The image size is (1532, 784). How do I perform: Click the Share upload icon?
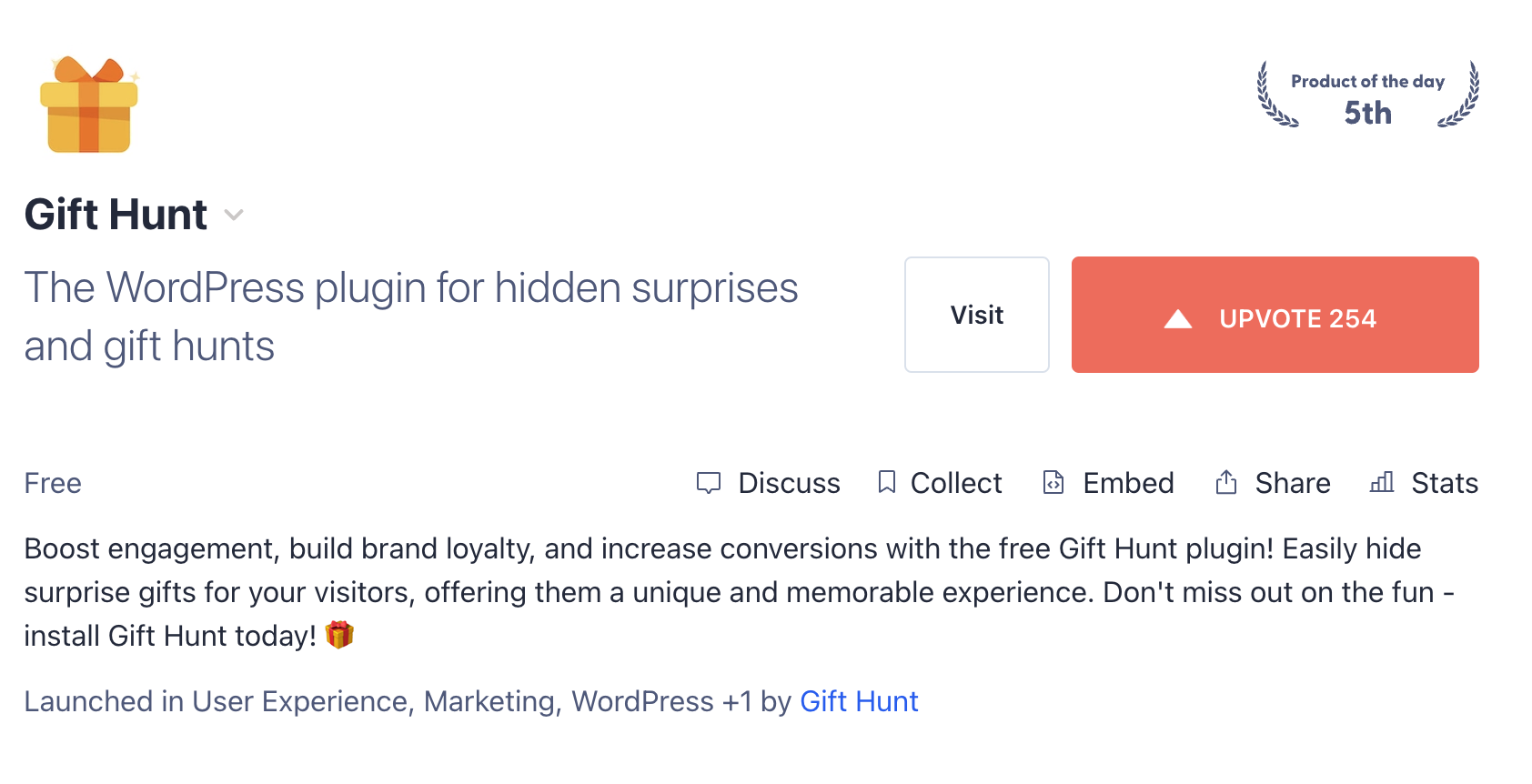pos(1226,482)
